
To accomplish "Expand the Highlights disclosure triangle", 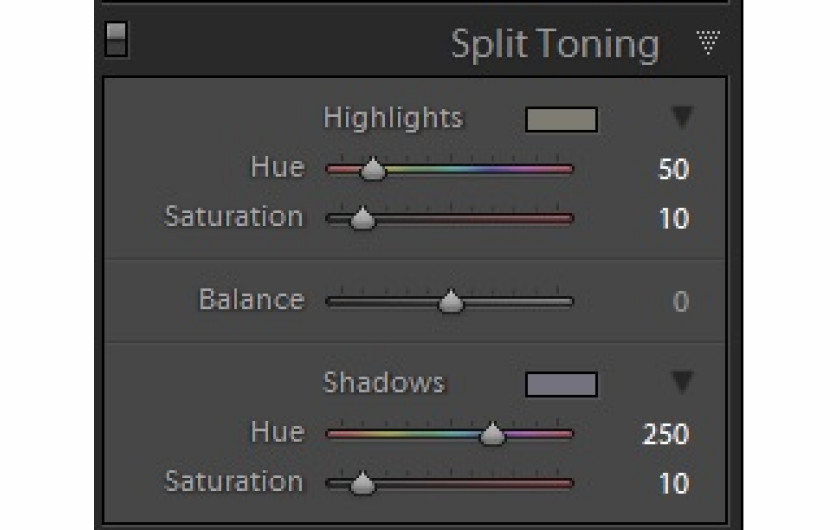I will [x=682, y=119].
